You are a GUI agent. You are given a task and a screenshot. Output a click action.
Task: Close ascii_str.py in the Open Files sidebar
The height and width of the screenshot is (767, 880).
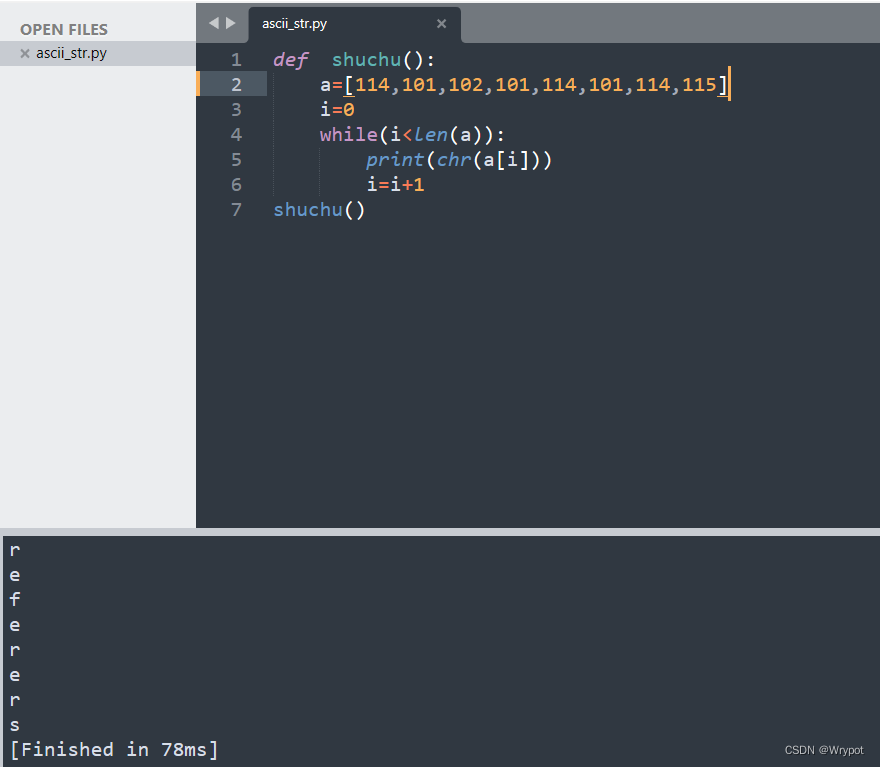click(25, 53)
